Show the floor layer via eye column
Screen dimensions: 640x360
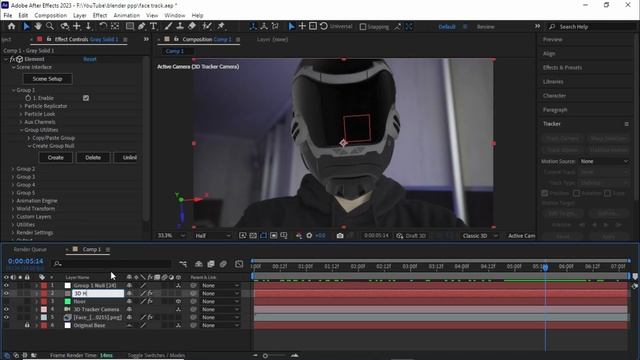6,301
